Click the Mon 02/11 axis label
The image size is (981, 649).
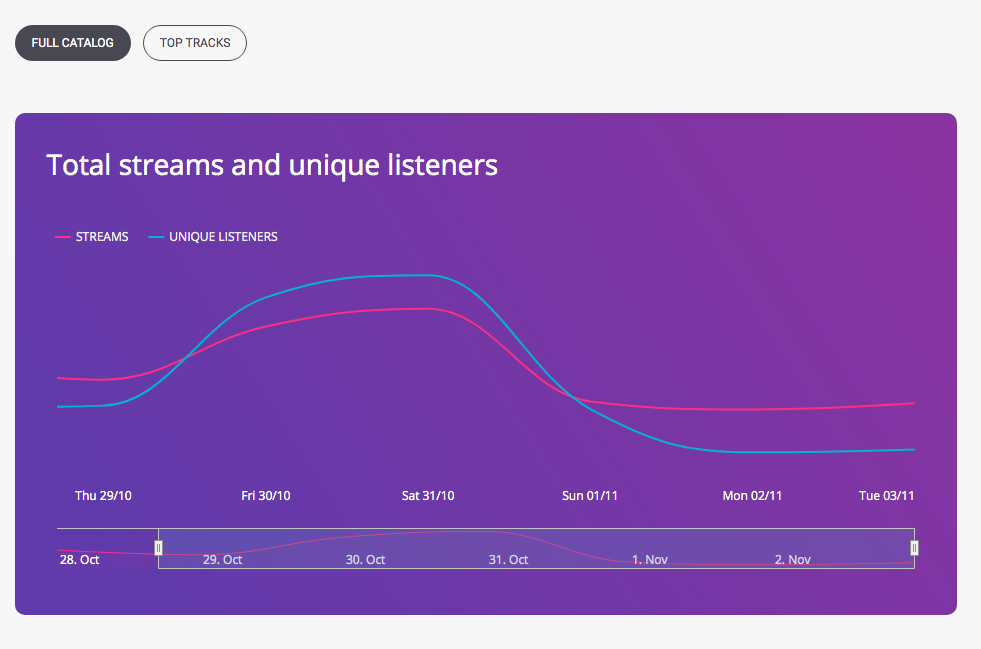pos(752,496)
